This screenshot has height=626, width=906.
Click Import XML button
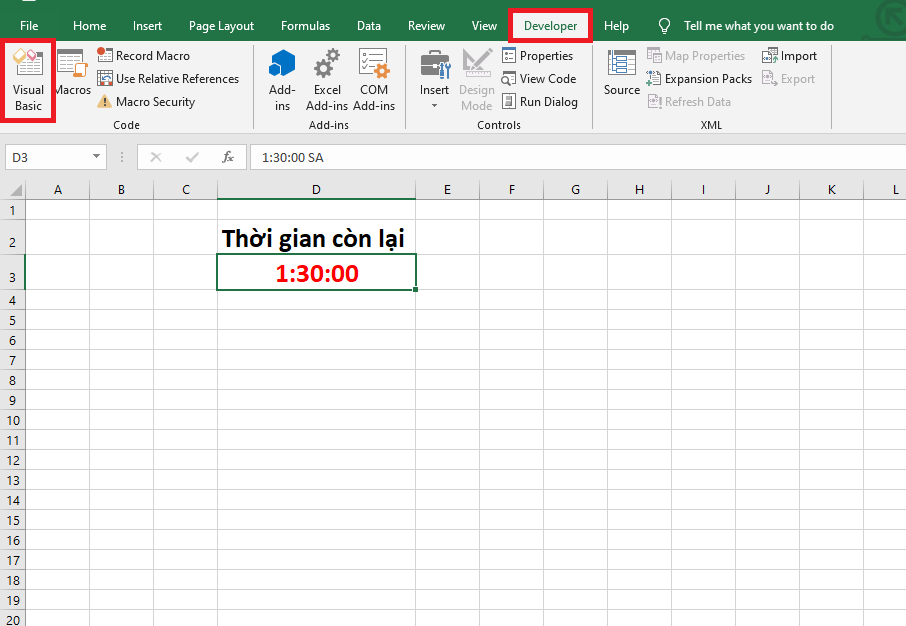[789, 56]
